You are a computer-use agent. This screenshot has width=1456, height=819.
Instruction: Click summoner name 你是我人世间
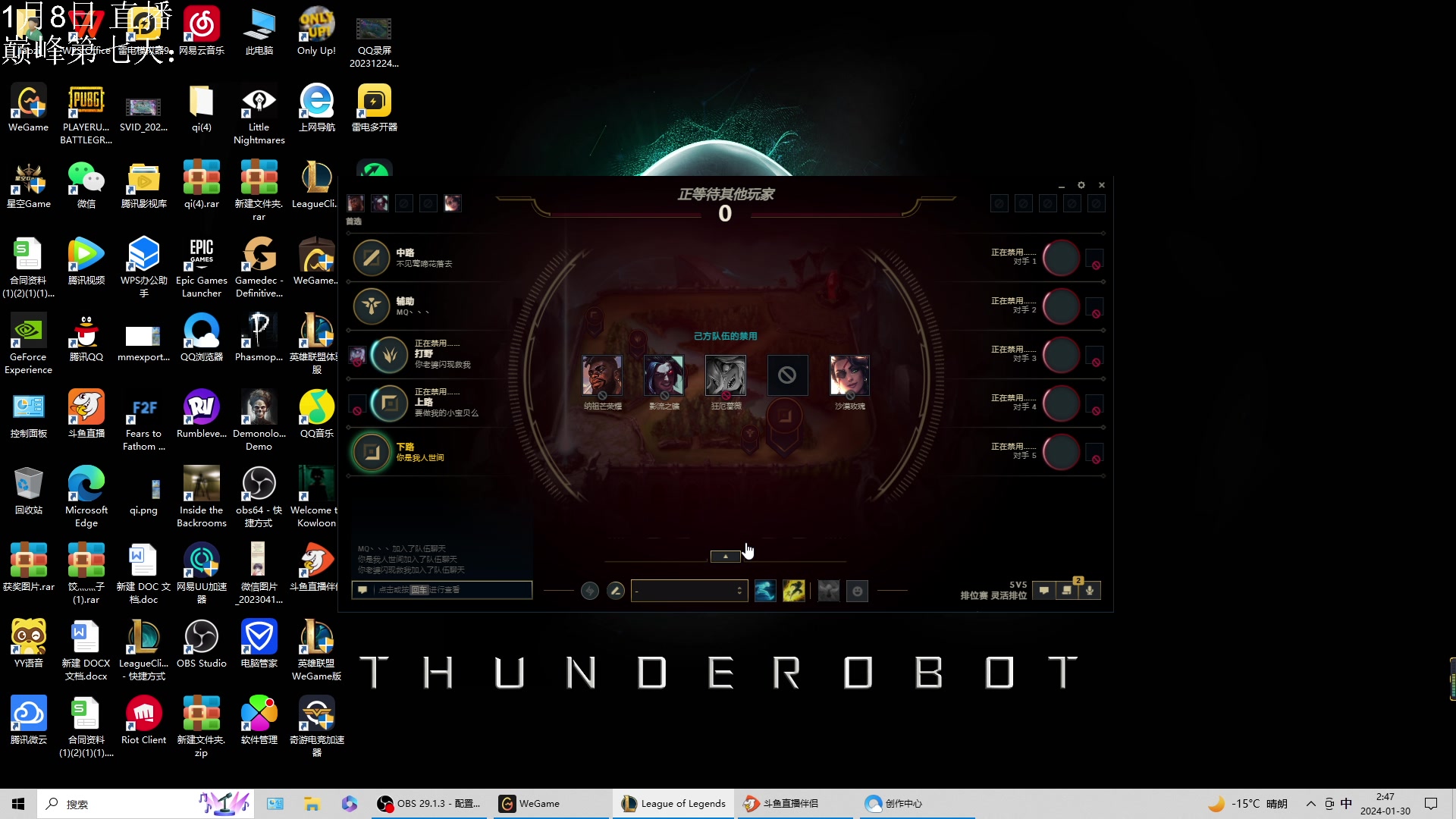pyautogui.click(x=420, y=458)
